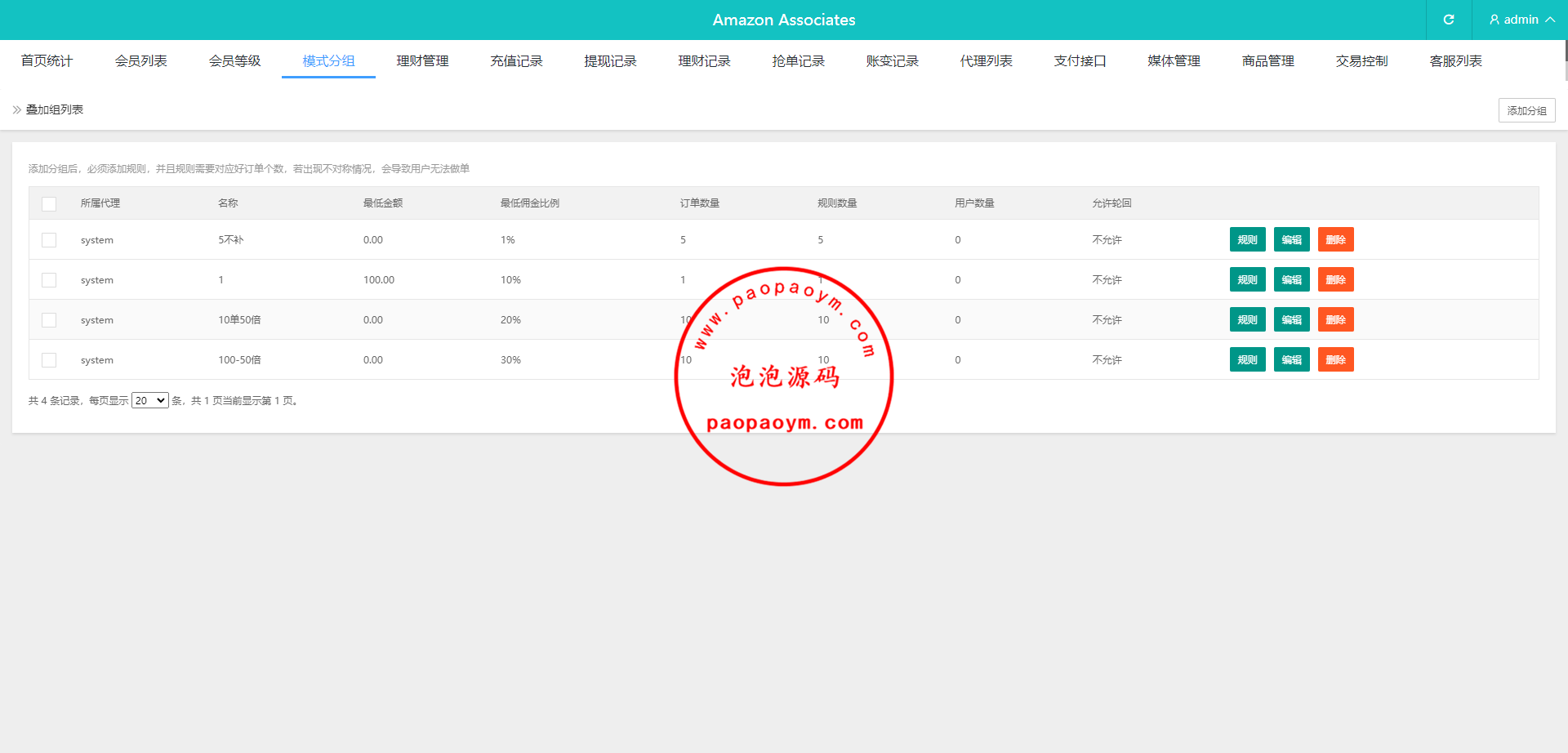Click the admin user icon
Viewport: 1568px width, 753px height.
tap(1494, 20)
